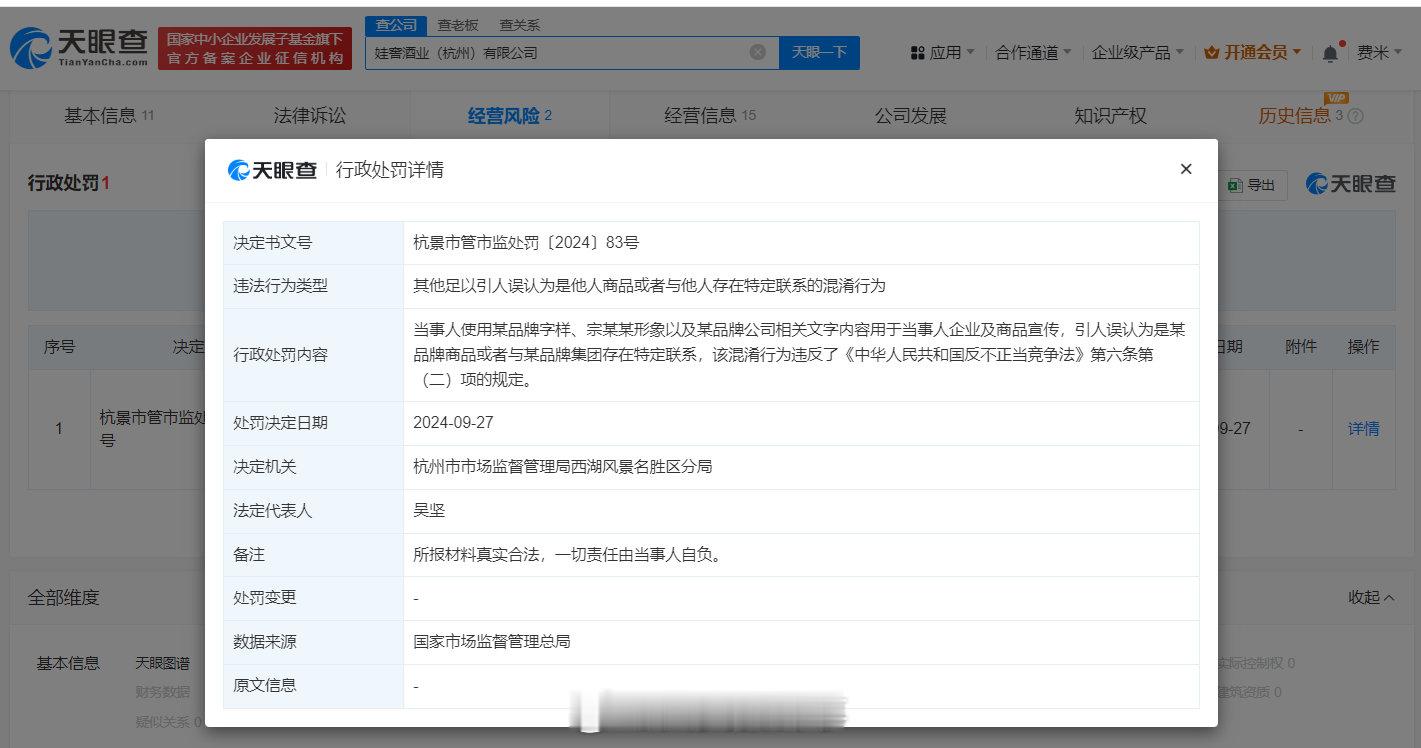Open the 开通会员 dropdown
The image size is (1421, 748).
pos(1253,52)
